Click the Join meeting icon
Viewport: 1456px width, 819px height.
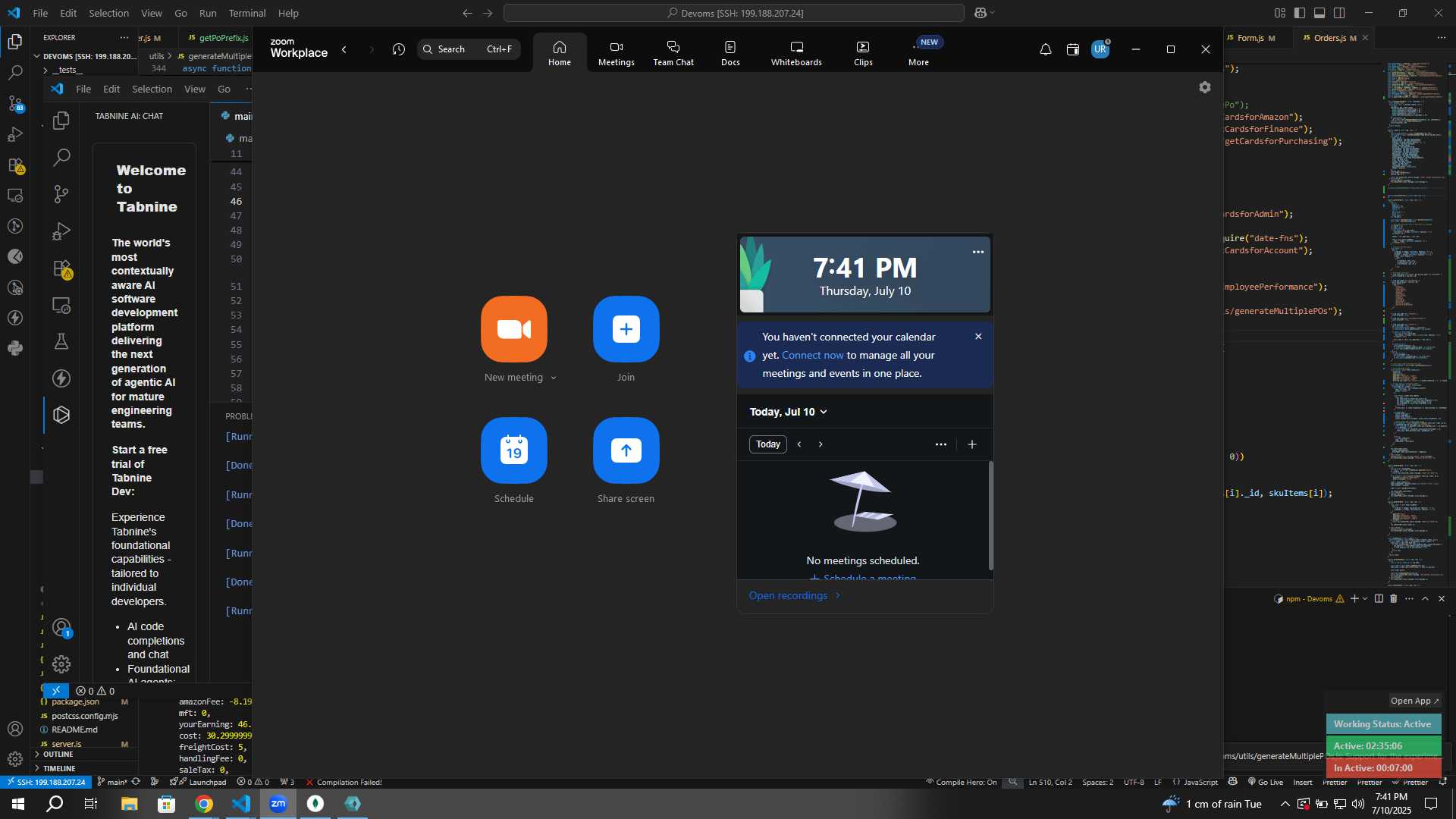(626, 328)
